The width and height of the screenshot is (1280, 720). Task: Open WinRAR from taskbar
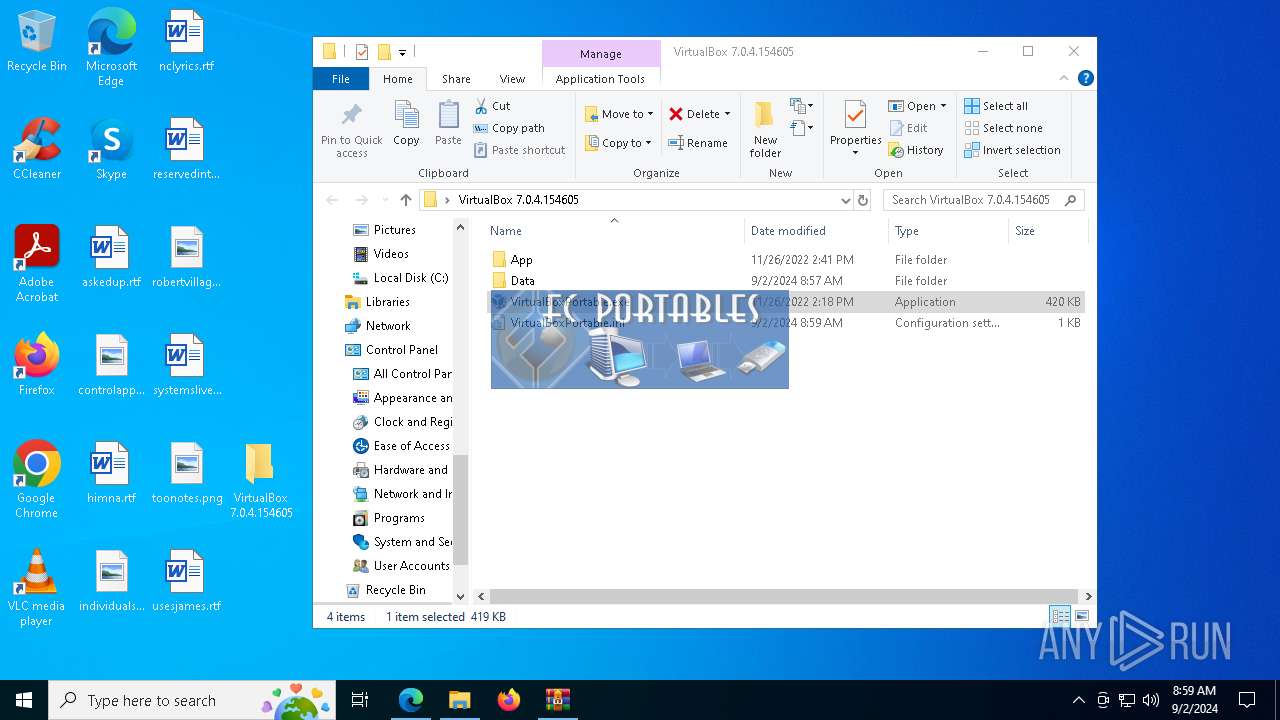click(x=557, y=700)
